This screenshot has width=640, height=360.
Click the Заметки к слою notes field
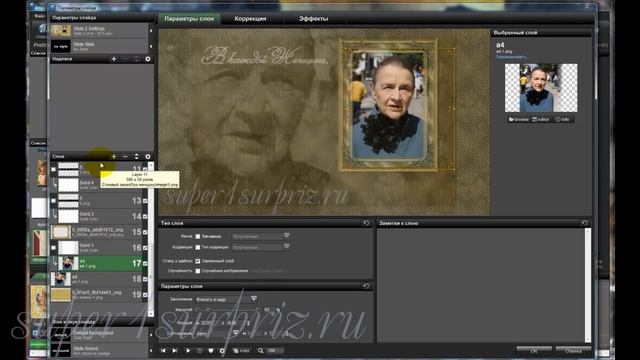click(x=481, y=285)
